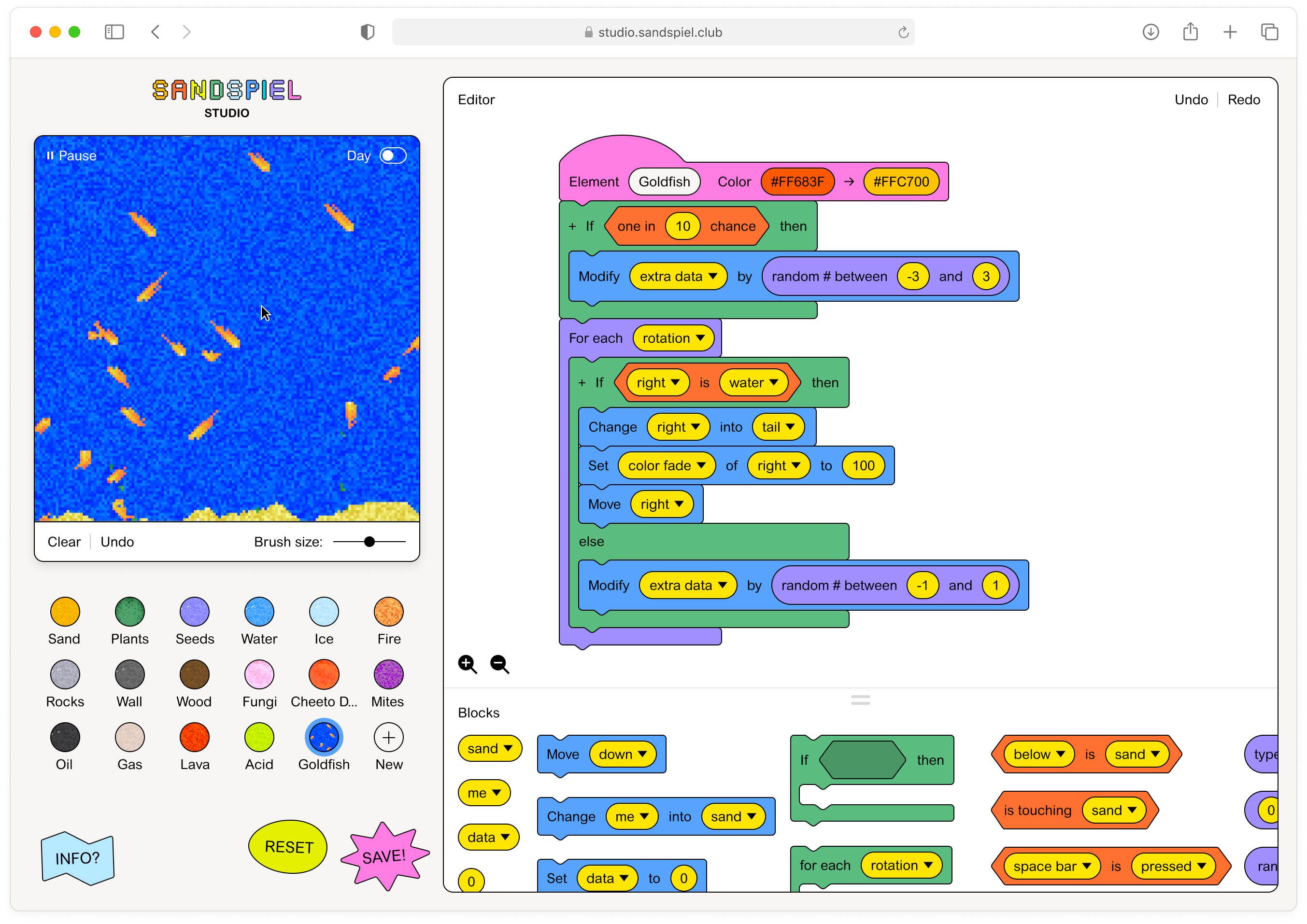This screenshot has width=1307, height=924.
Task: Open the INFO? panel
Action: (x=78, y=858)
